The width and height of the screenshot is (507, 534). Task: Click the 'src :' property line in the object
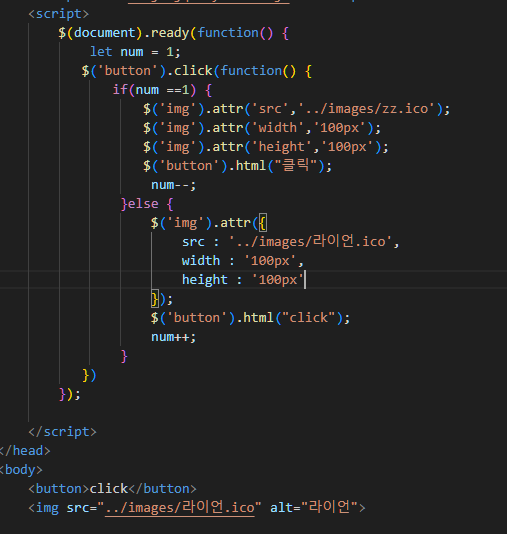[290, 242]
